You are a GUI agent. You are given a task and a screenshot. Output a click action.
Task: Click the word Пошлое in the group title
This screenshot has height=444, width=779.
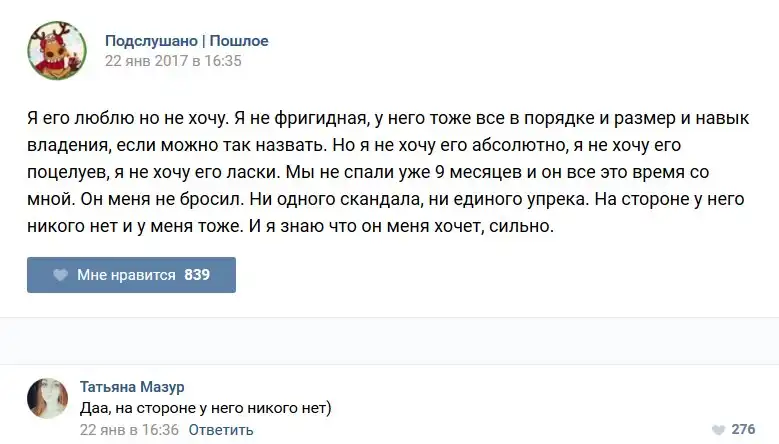tap(239, 41)
